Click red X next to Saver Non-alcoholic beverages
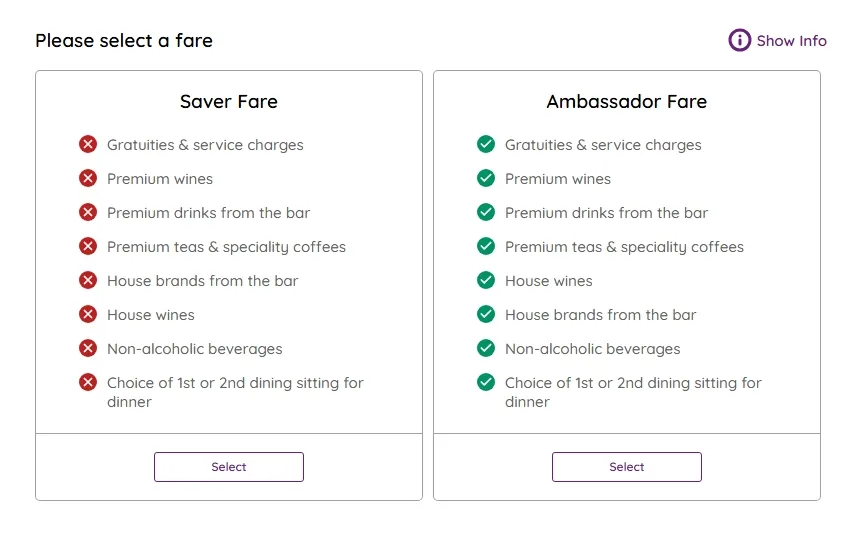Viewport: 866px width, 540px height. coord(88,349)
